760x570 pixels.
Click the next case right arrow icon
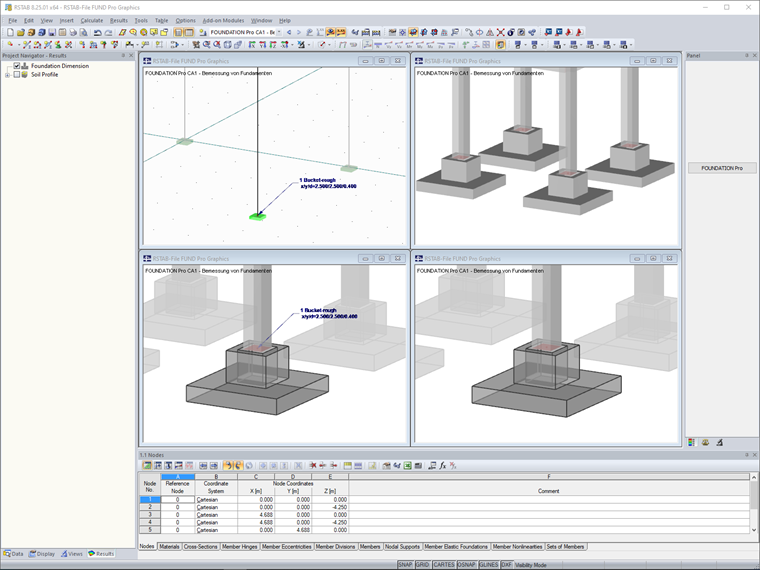coord(300,32)
